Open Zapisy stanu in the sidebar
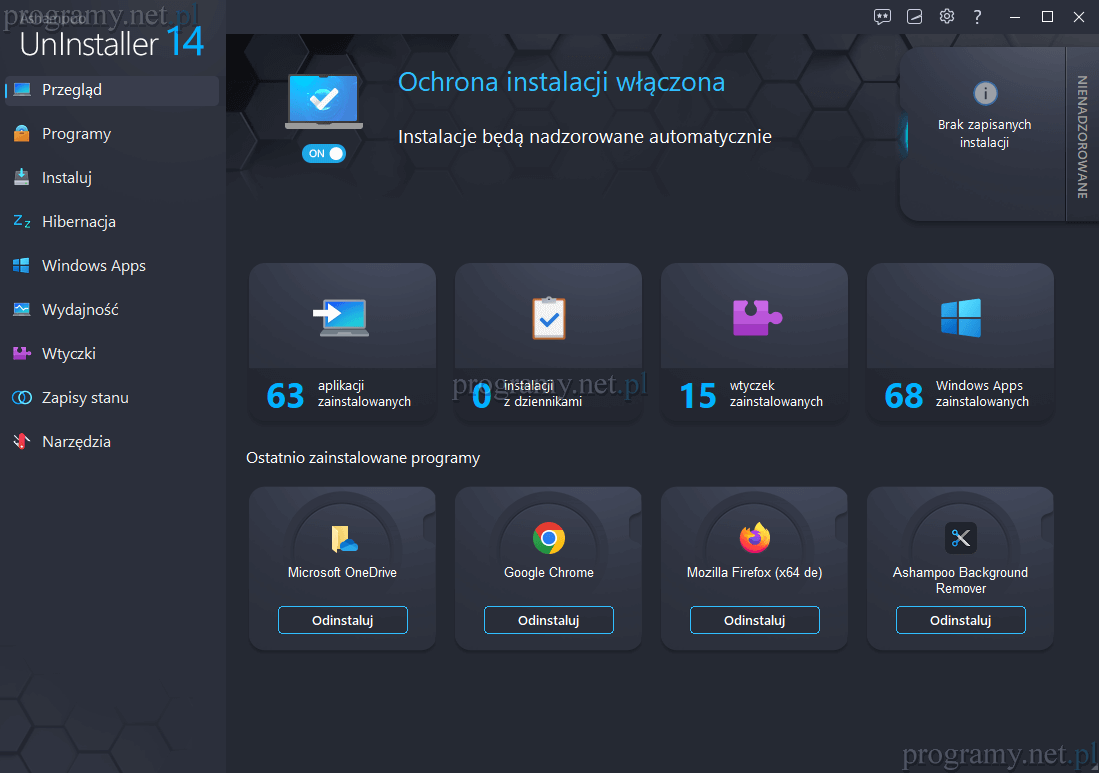Viewport: 1099px width, 773px height. click(x=85, y=398)
